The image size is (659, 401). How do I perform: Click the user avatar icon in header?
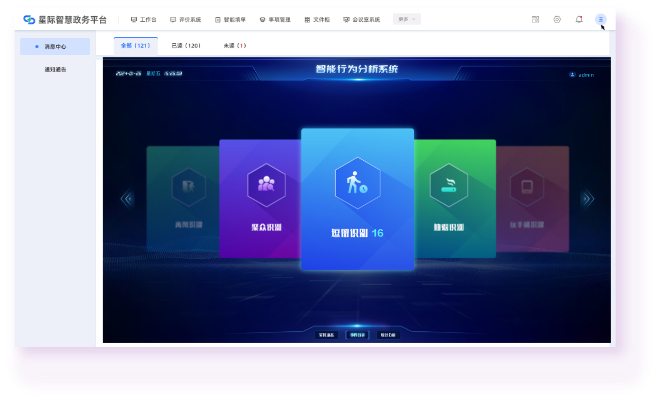click(x=600, y=19)
